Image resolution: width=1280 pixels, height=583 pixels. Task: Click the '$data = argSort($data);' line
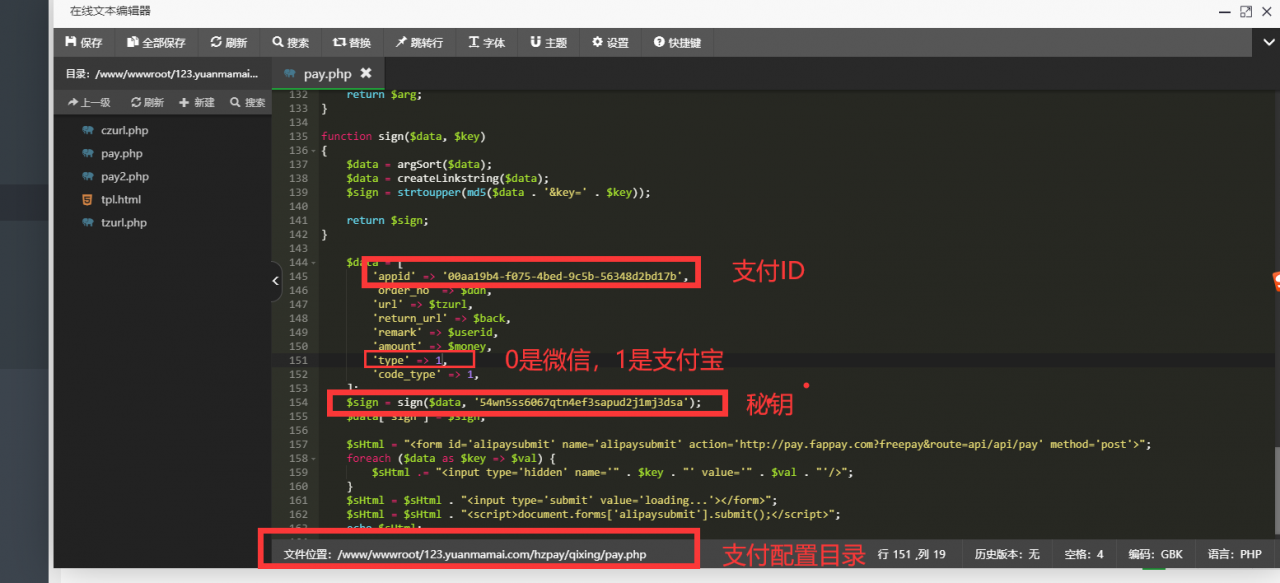(x=420, y=164)
